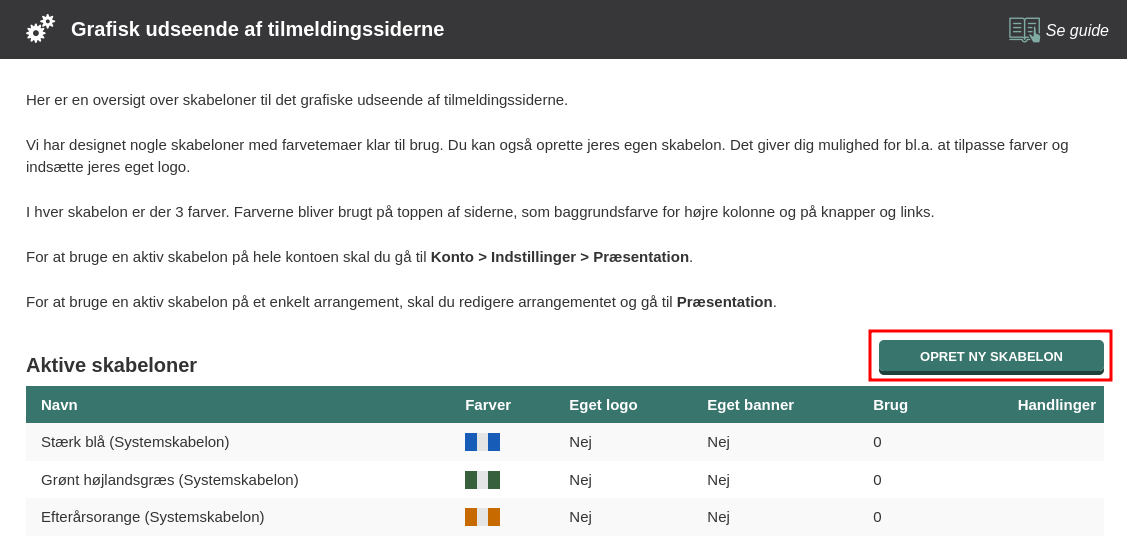Click the Efterårsorange color swatch
The width and height of the screenshot is (1127, 540).
pos(482,517)
